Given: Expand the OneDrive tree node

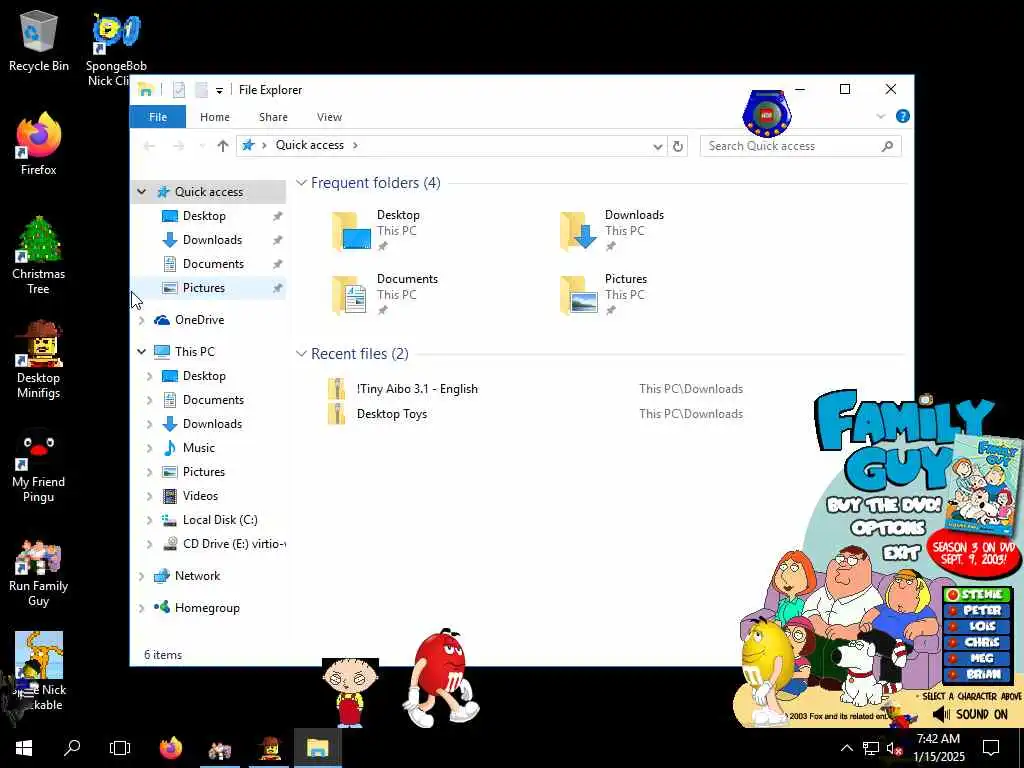Looking at the screenshot, I should click(141, 320).
